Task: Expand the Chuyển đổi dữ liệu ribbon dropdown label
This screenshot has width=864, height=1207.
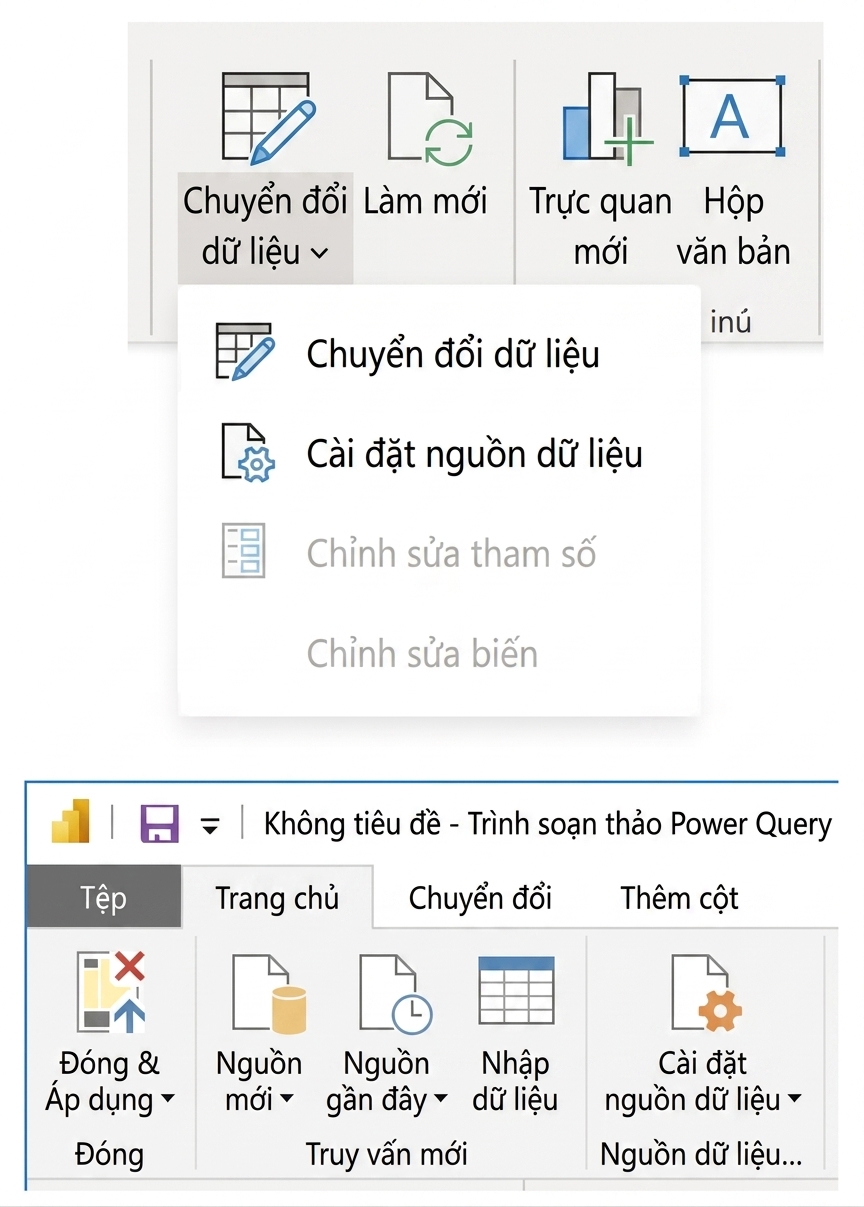Action: point(265,227)
